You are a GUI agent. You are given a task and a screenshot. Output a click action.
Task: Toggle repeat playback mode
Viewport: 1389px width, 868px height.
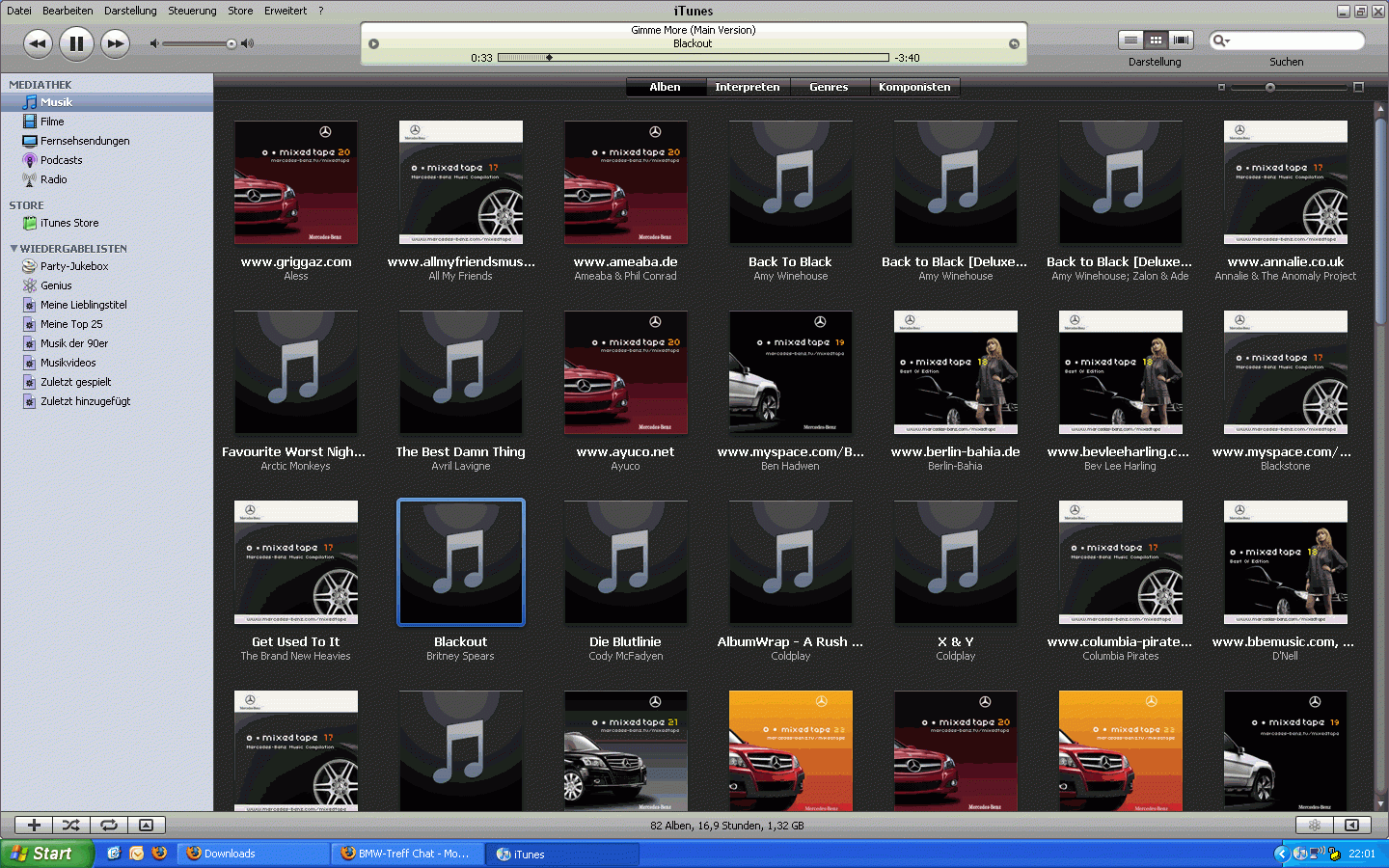(109, 826)
